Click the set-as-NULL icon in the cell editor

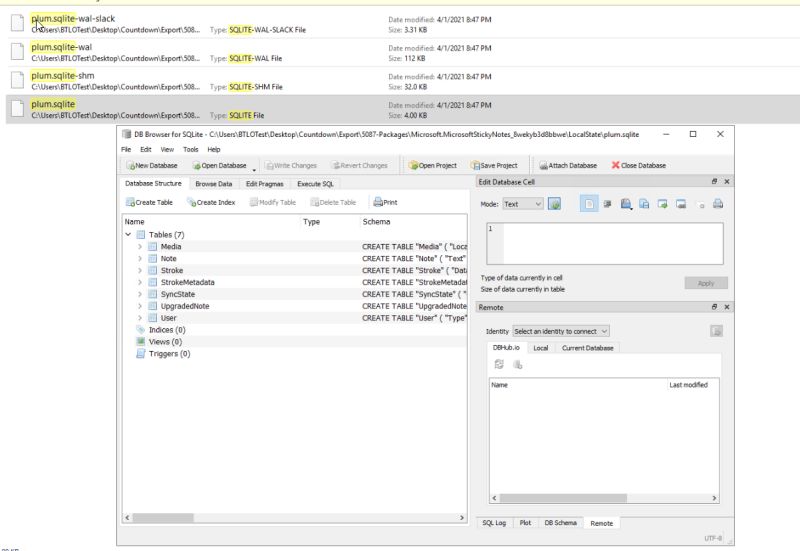pyautogui.click(x=702, y=205)
